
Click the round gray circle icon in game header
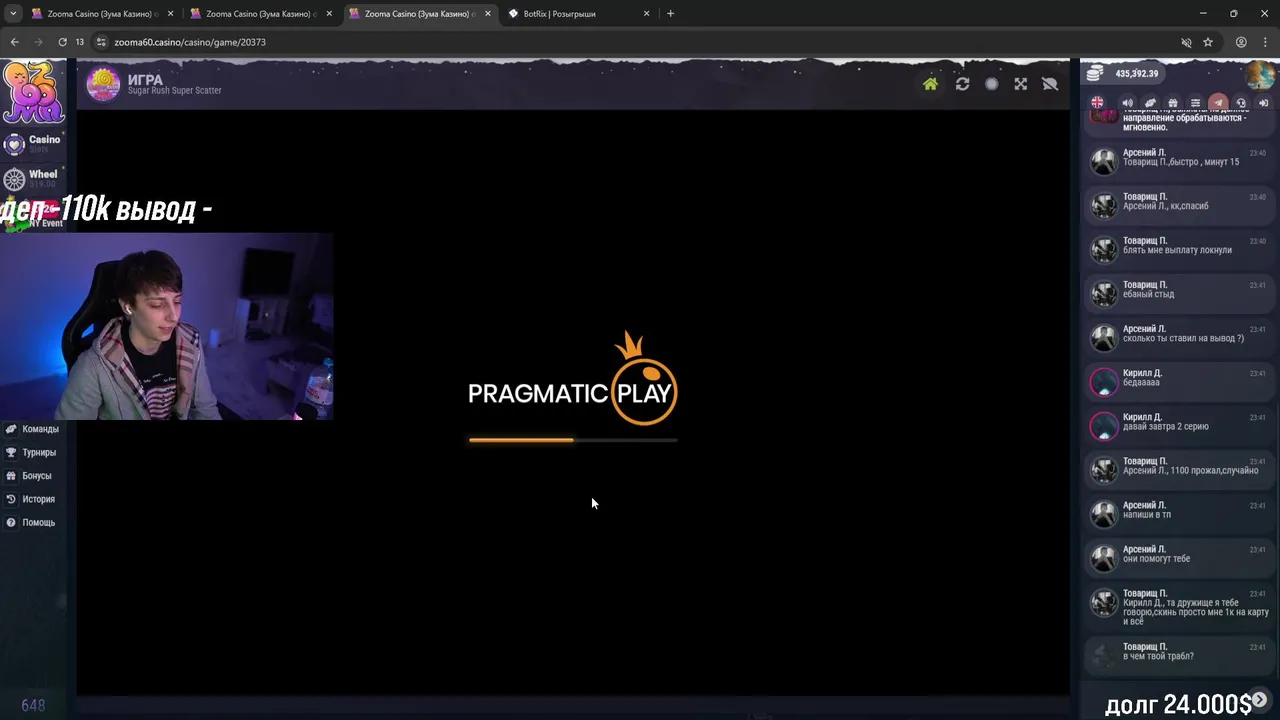[991, 84]
